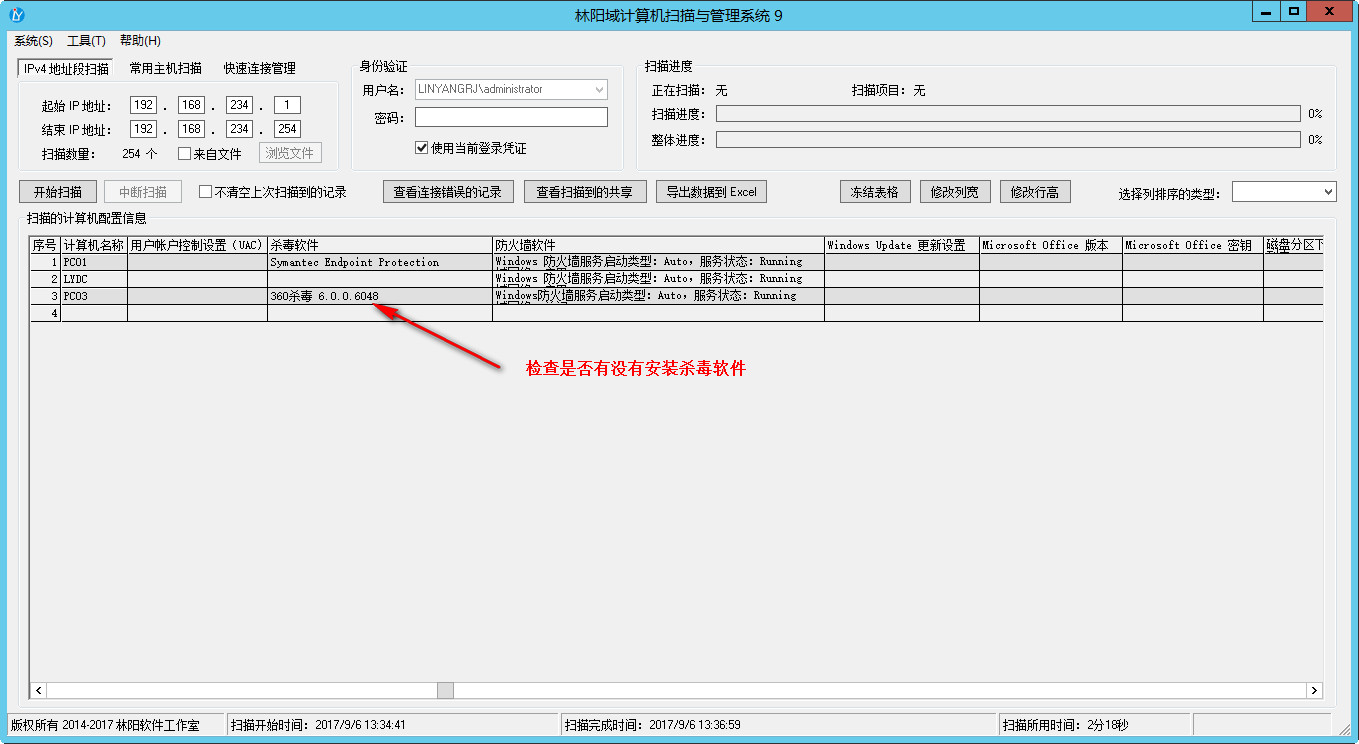The image size is (1359, 744).
Task: Select the LYDC computer name cell
Action: tap(94, 279)
